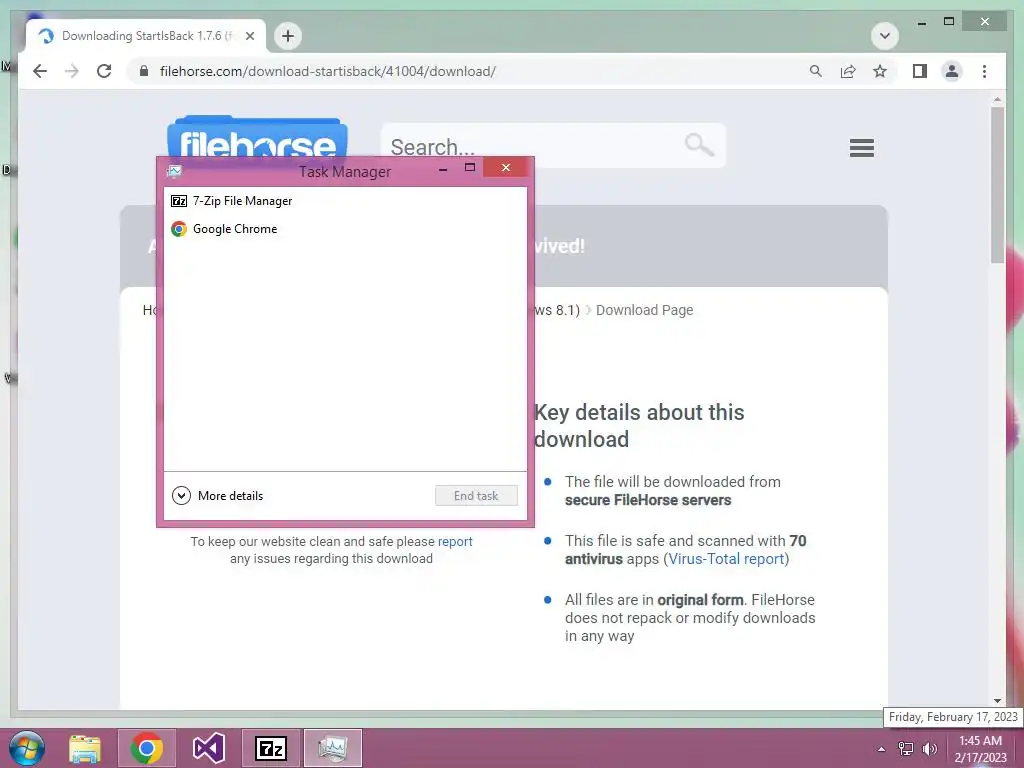The height and width of the screenshot is (768, 1024).
Task: Select the Downloading StartIsBack tab
Action: 146,36
